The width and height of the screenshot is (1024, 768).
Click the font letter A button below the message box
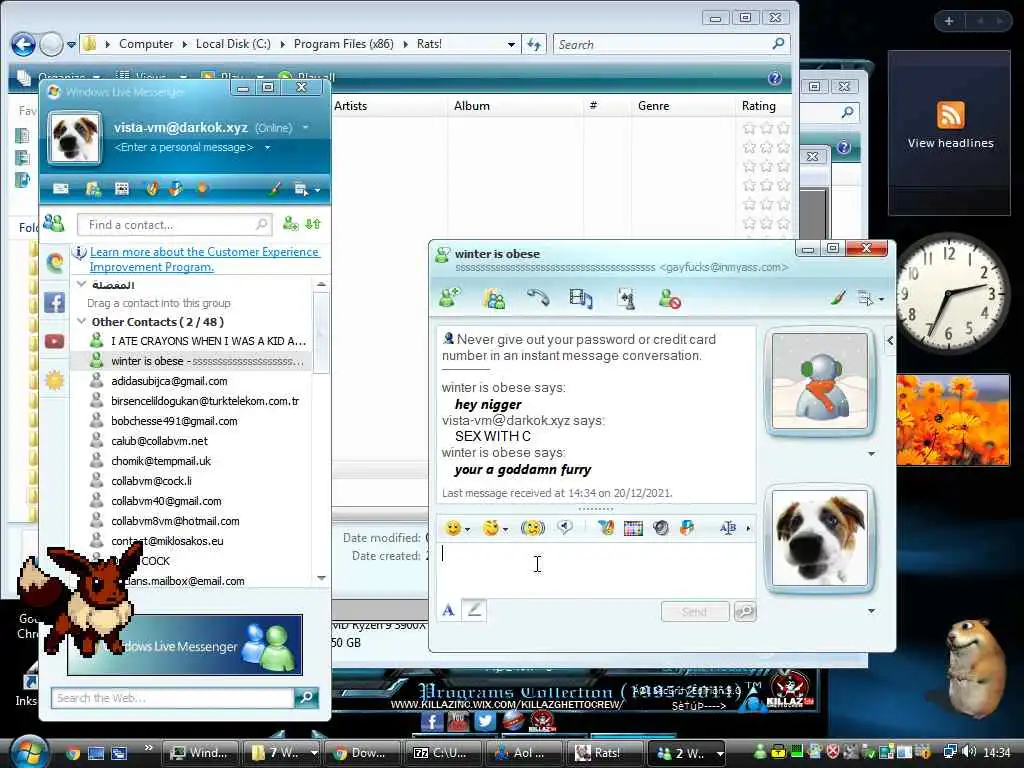pos(448,611)
